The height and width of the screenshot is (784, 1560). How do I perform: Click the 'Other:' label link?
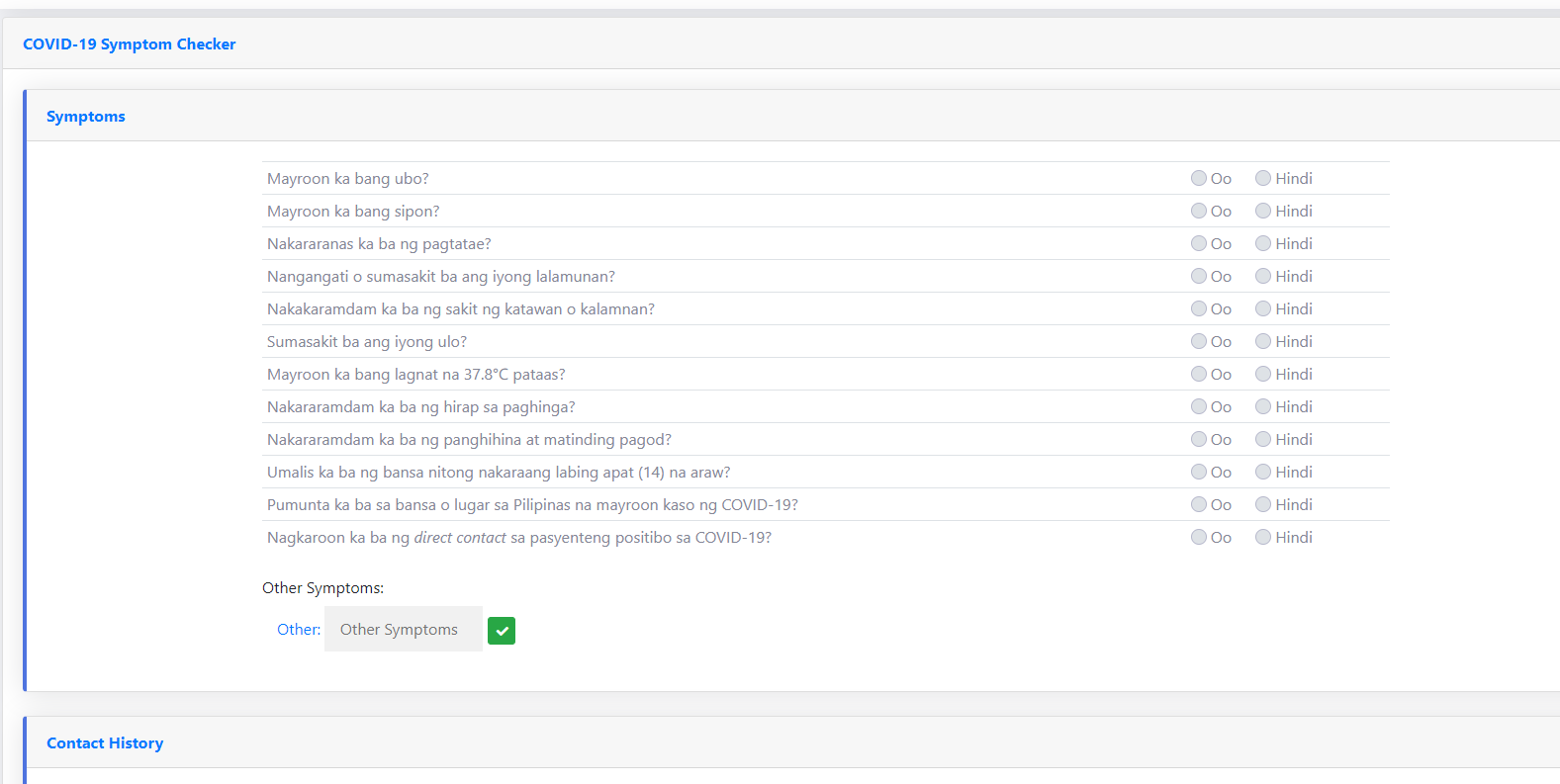coord(299,630)
